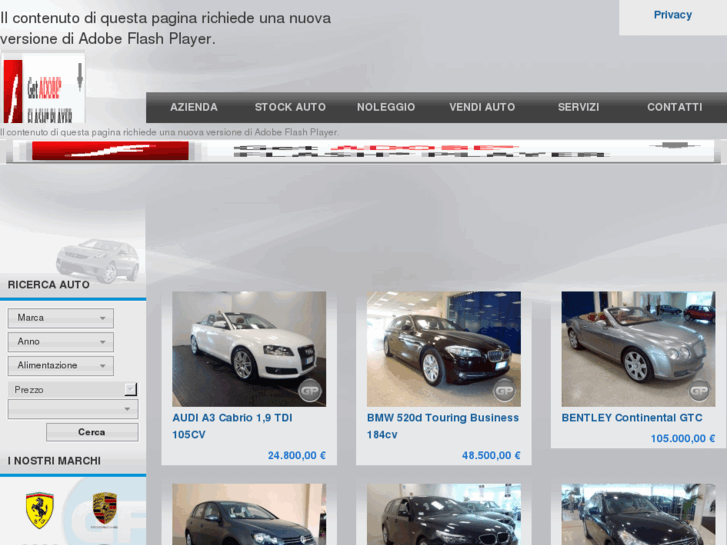Click the wide Get Adobe Flash Player banner
This screenshot has width=727, height=545.
click(364, 151)
